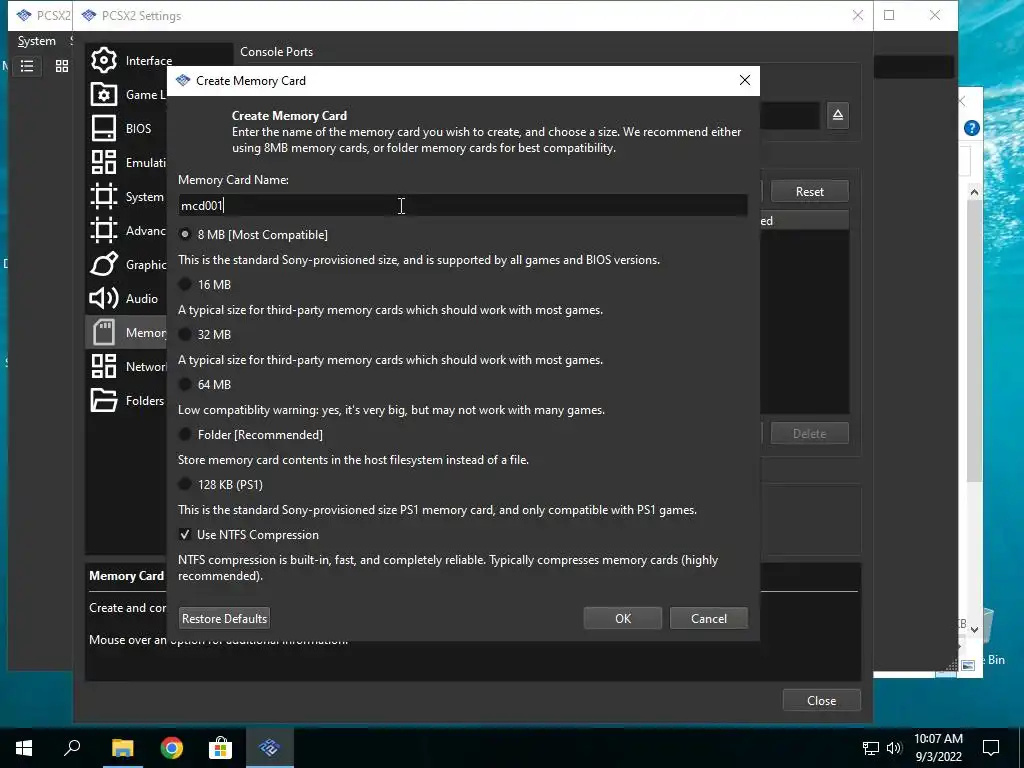Select the Emulation settings icon

[104, 162]
